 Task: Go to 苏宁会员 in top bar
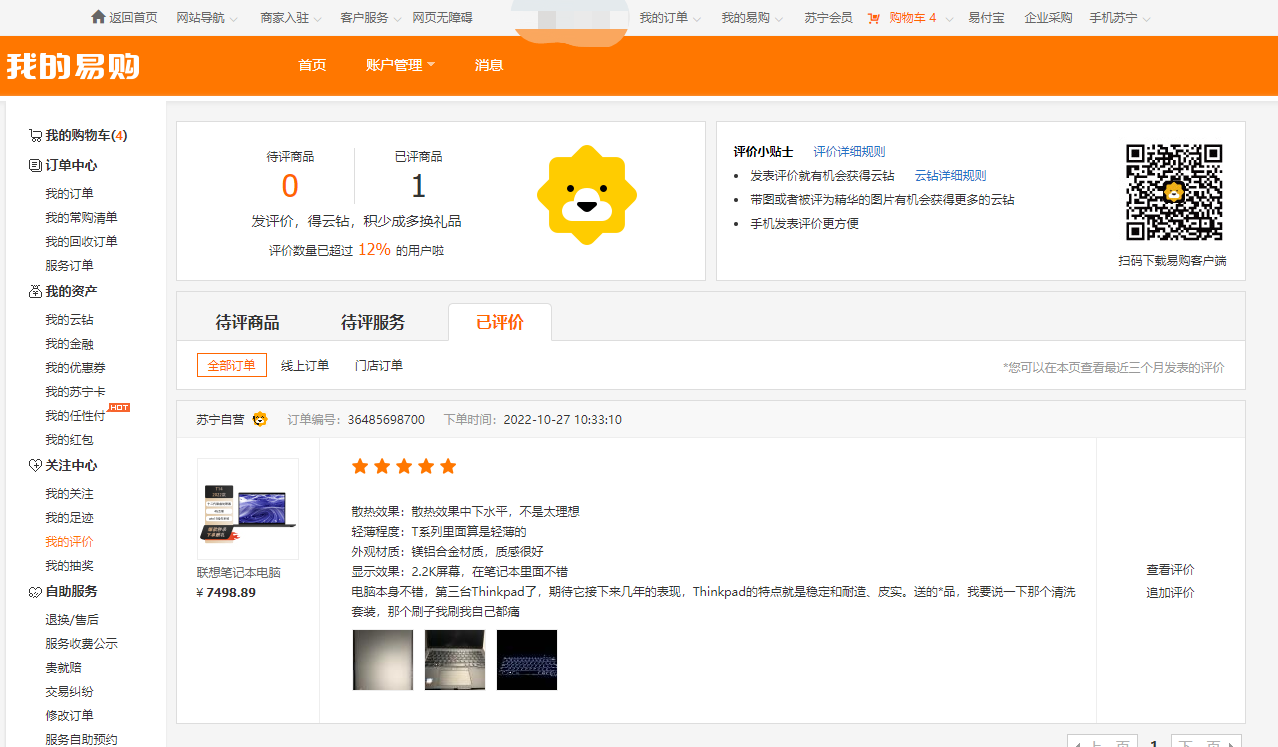[x=829, y=18]
